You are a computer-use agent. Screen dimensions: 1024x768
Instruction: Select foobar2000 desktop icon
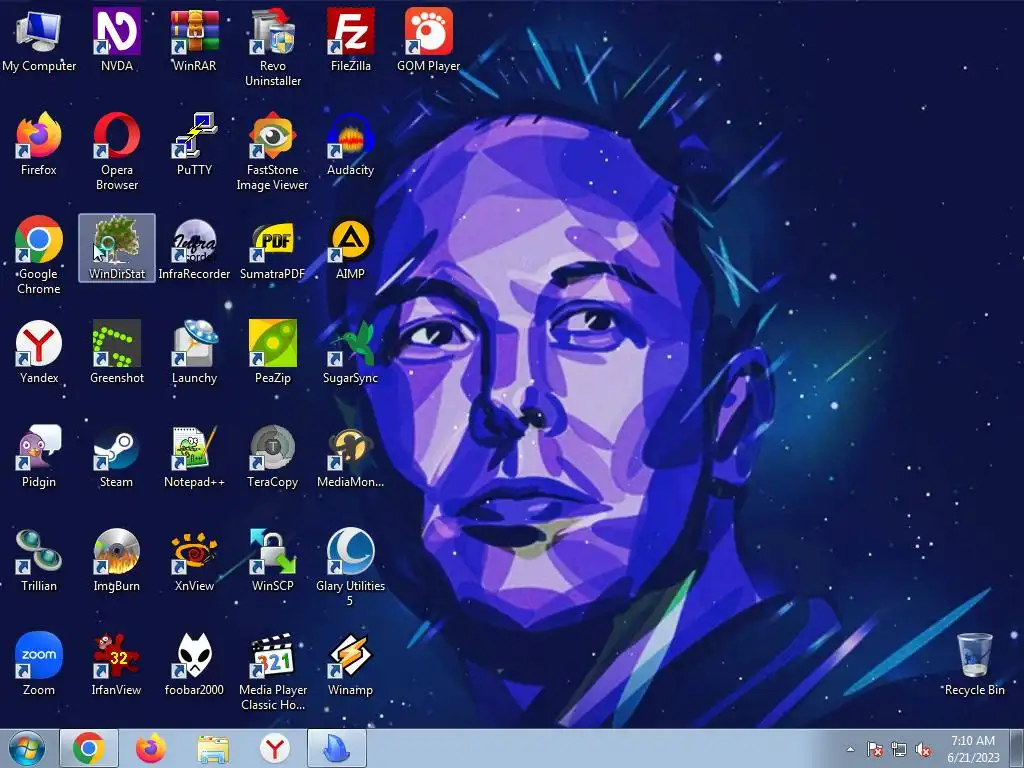pyautogui.click(x=195, y=664)
